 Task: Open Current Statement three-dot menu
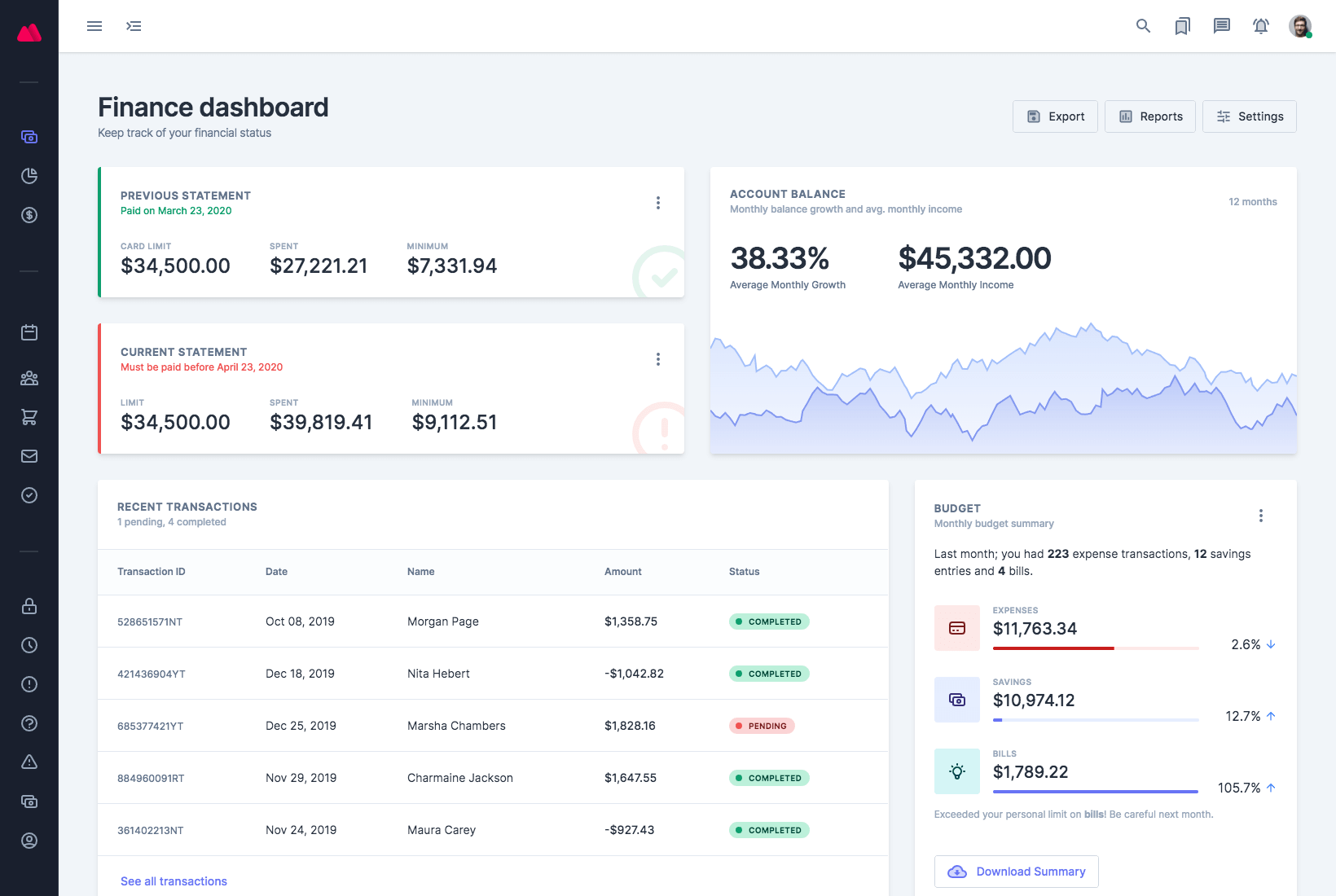click(x=658, y=359)
